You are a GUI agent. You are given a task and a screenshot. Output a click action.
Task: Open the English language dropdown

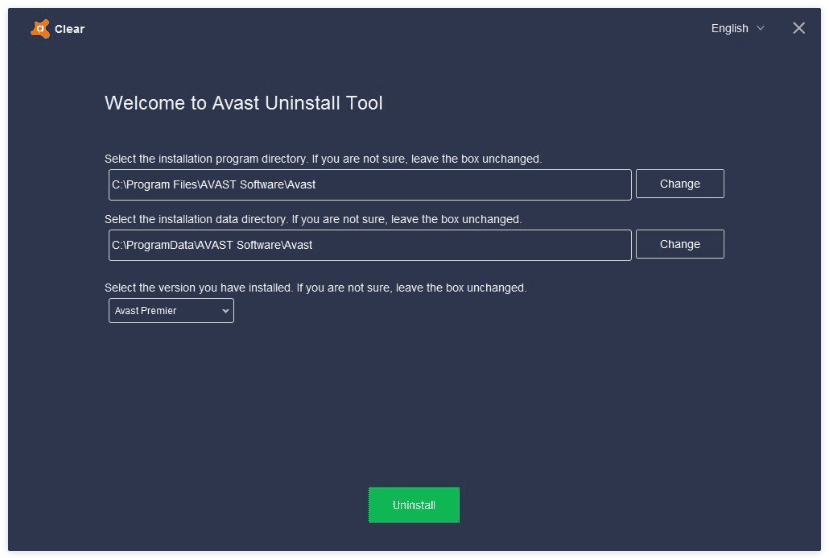(x=737, y=28)
